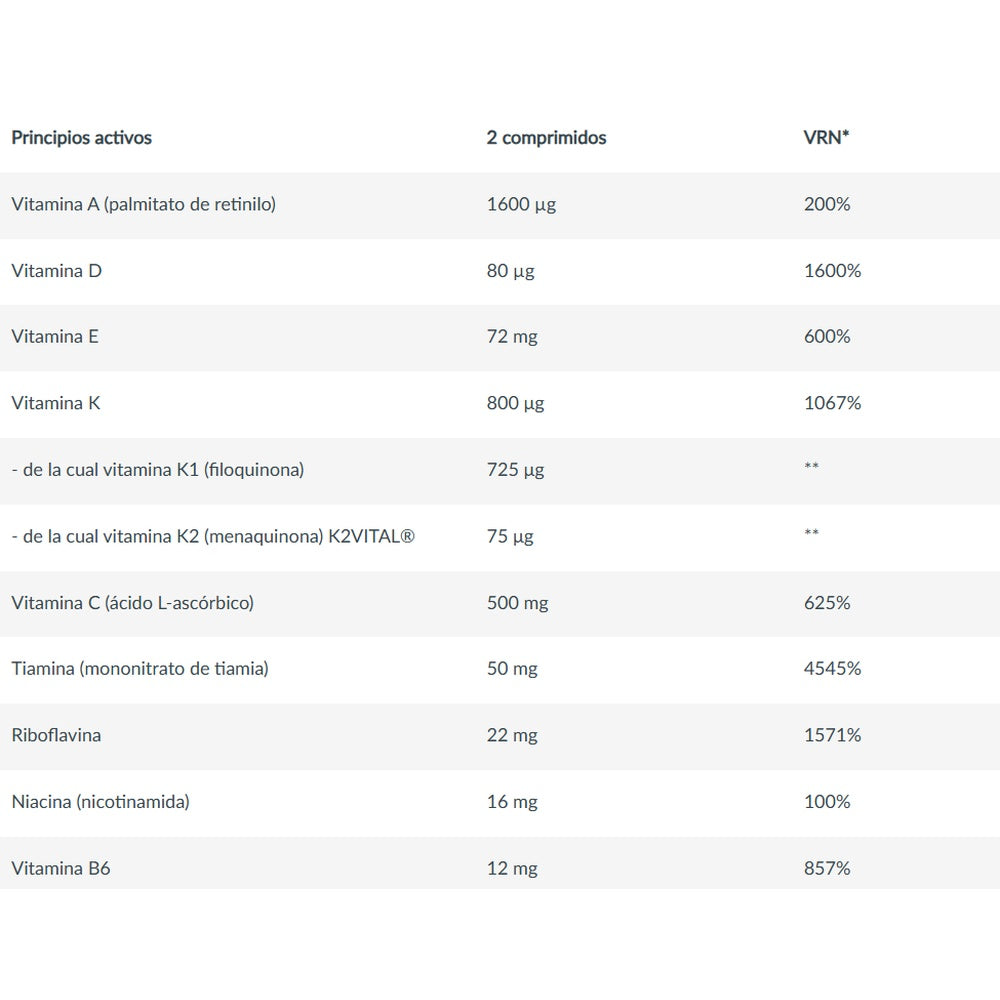Click the 625% VRN value
Screen dimensions: 1000x1000
[827, 603]
